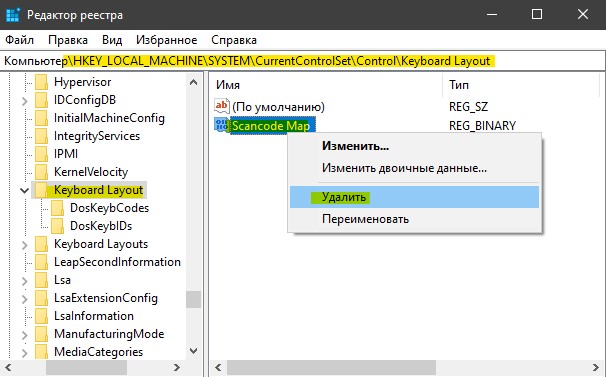606x377 pixels.
Task: Click the DosKeybCodes folder icon
Action: click(x=58, y=208)
